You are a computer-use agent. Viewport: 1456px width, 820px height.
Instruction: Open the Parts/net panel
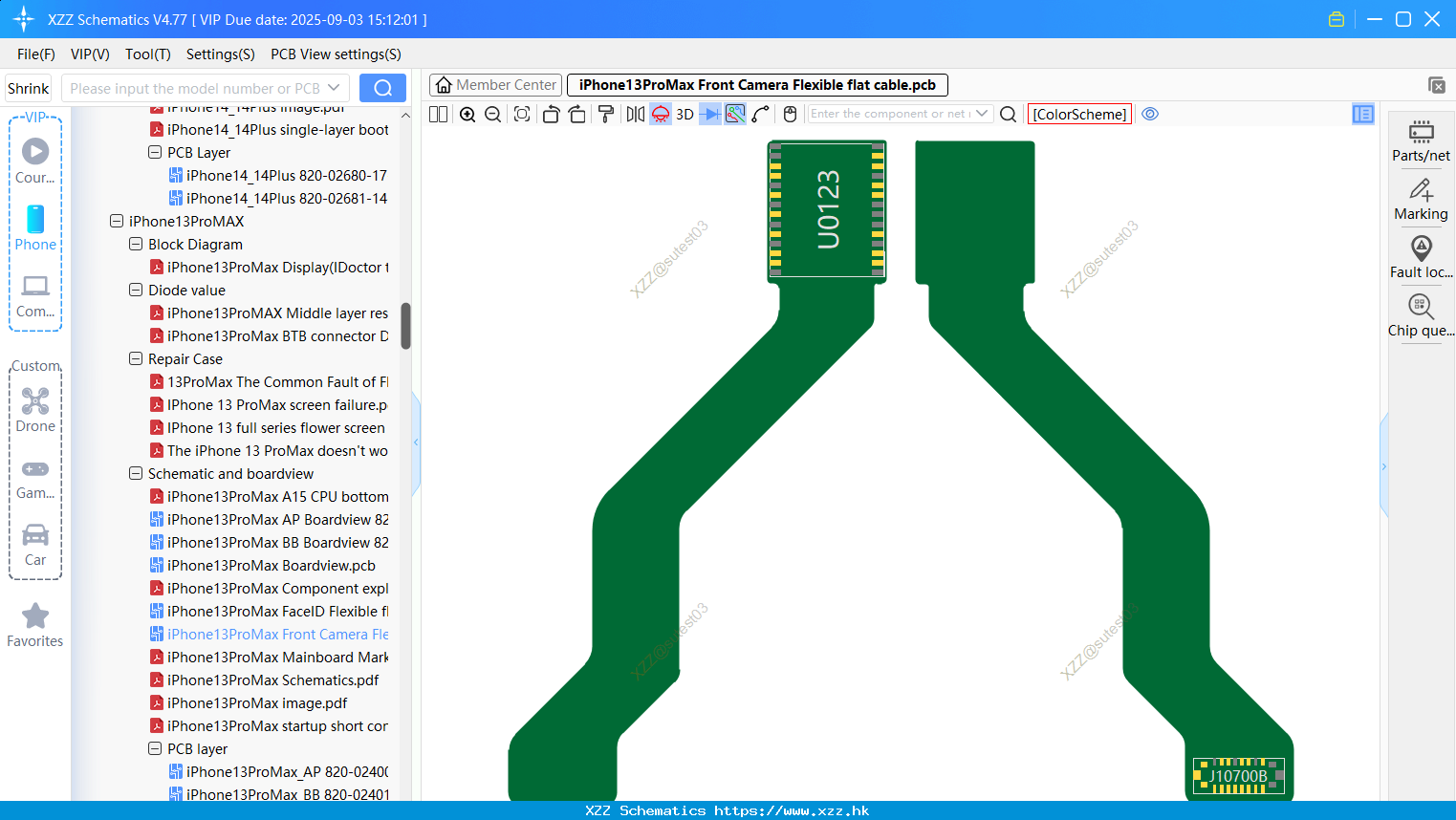(1421, 140)
